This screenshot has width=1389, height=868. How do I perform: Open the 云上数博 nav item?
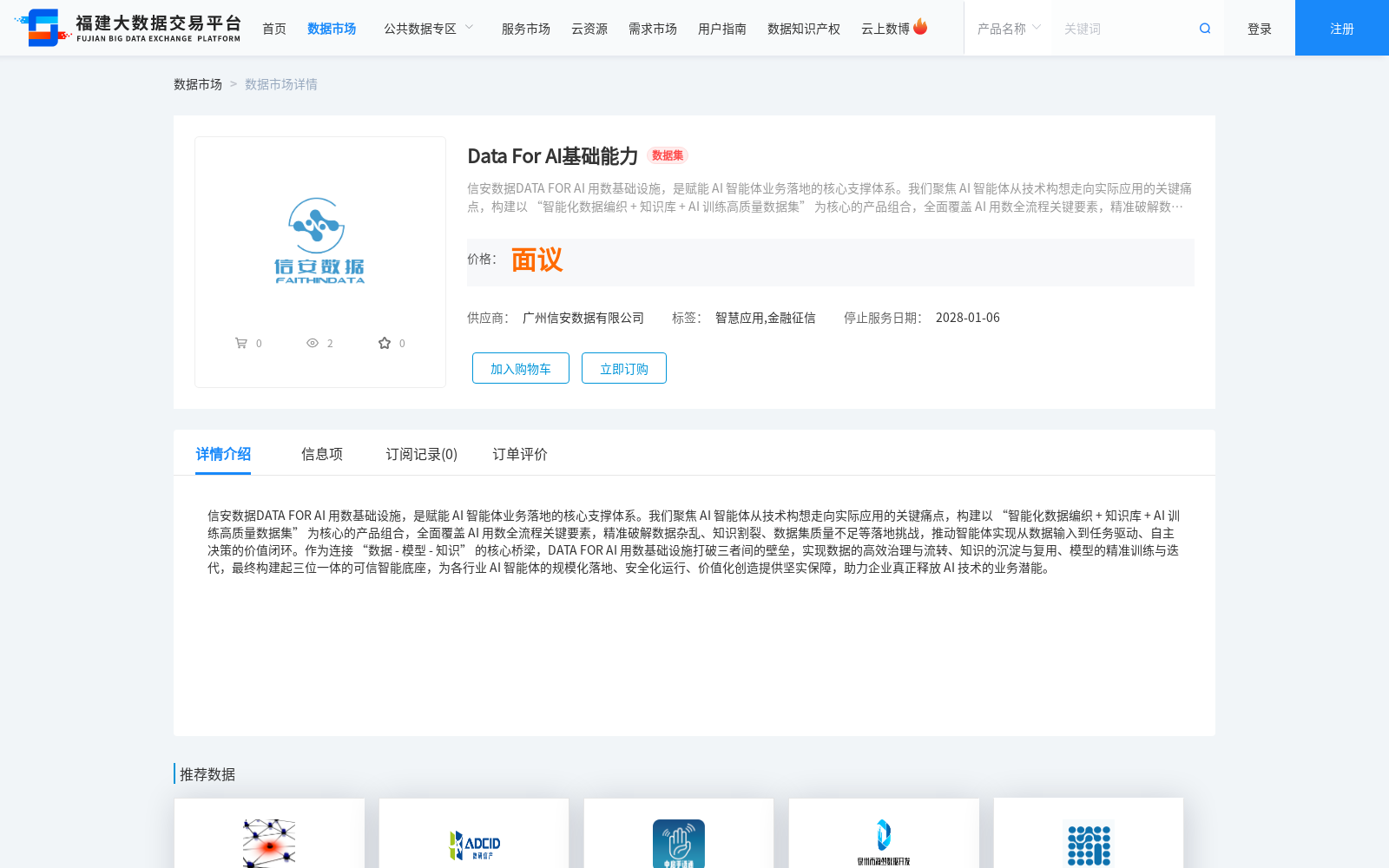(x=885, y=29)
